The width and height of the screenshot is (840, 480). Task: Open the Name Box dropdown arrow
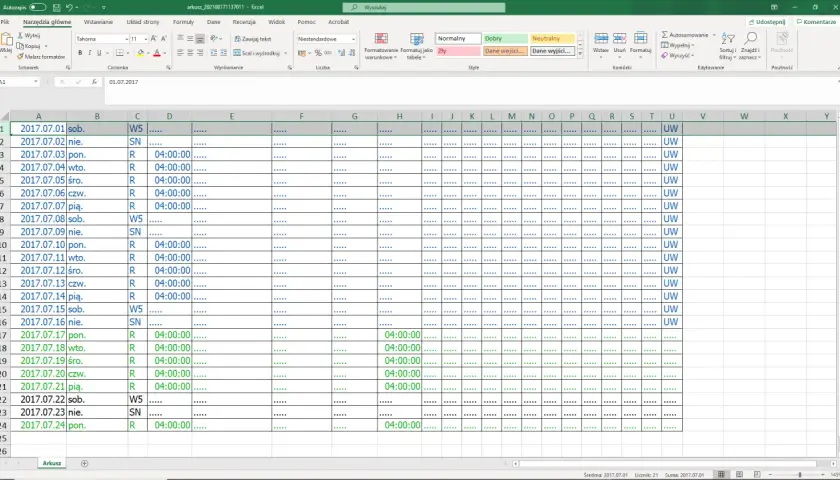tap(36, 82)
